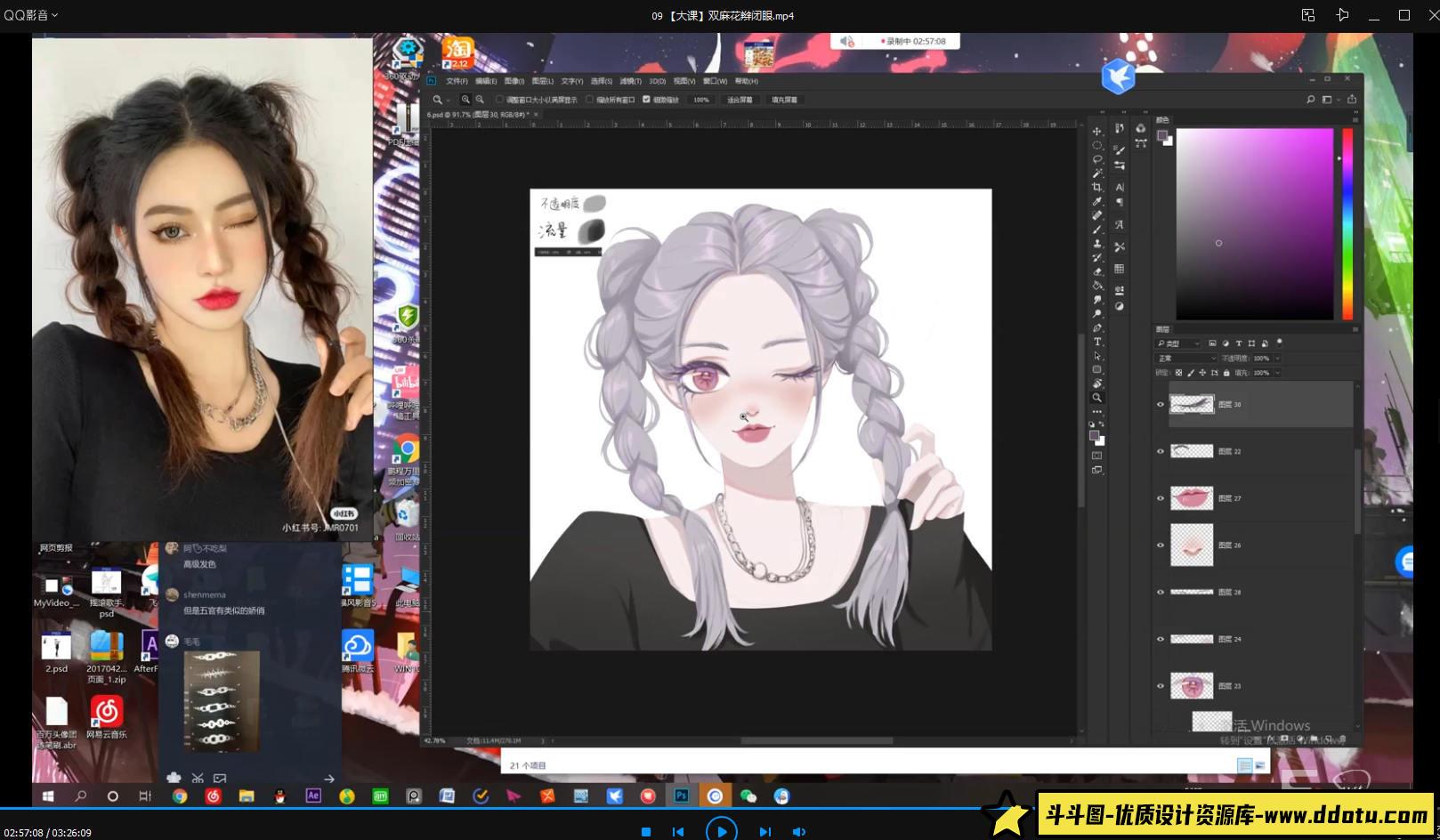The width and height of the screenshot is (1440, 840).
Task: Click the lock all padlock icon
Action: 1226,373
